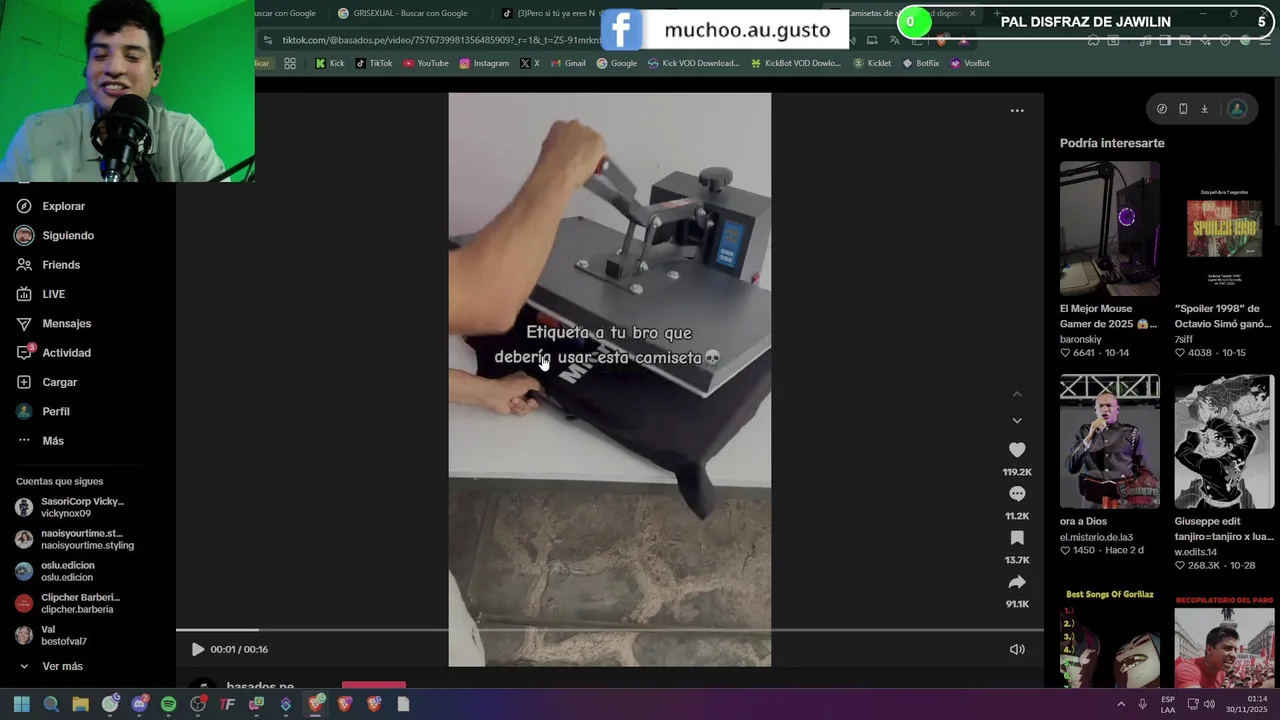Screen dimensions: 1280x720
Task: Click the Kicklet bookmark
Action: point(872,63)
